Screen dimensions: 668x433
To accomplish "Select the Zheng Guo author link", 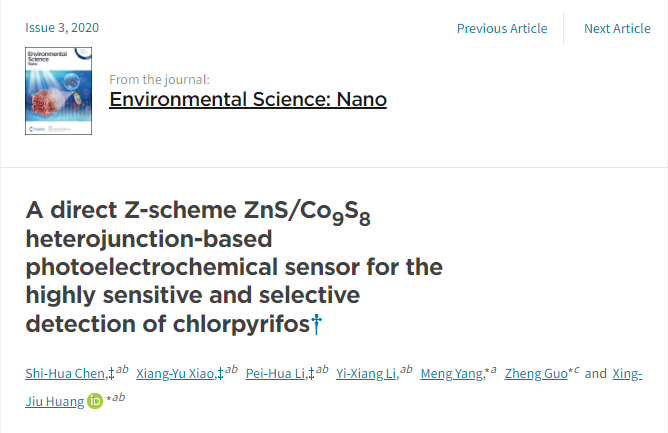I will 536,373.
